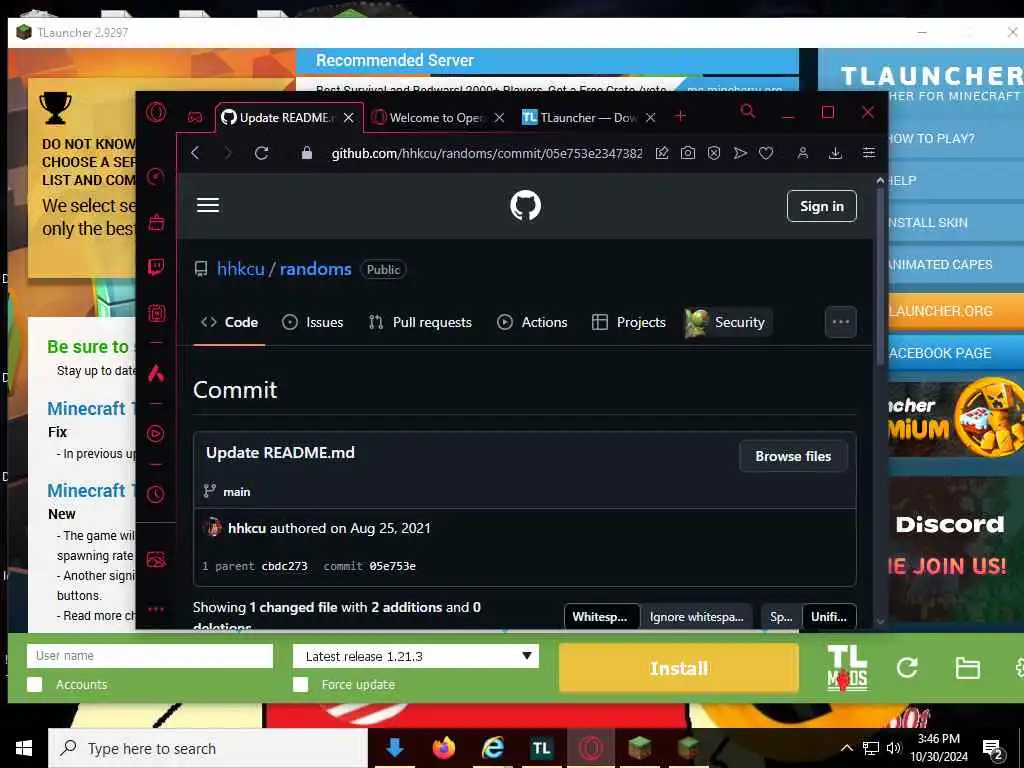
Task: Reload the GitHub page
Action: (261, 153)
